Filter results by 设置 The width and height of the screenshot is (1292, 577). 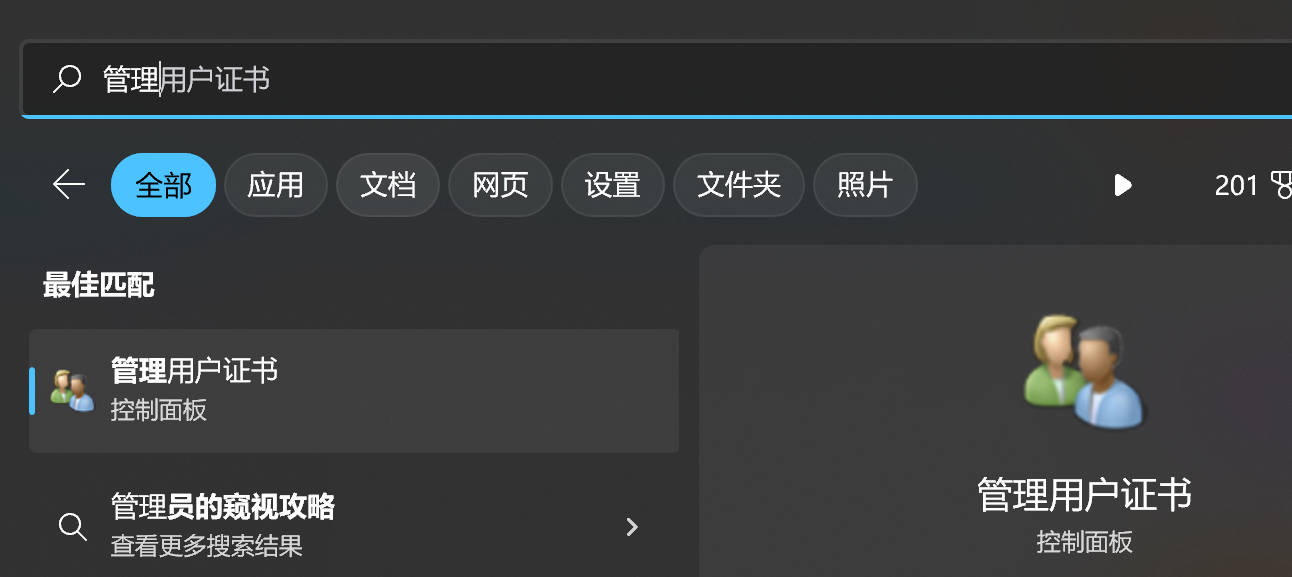(613, 185)
